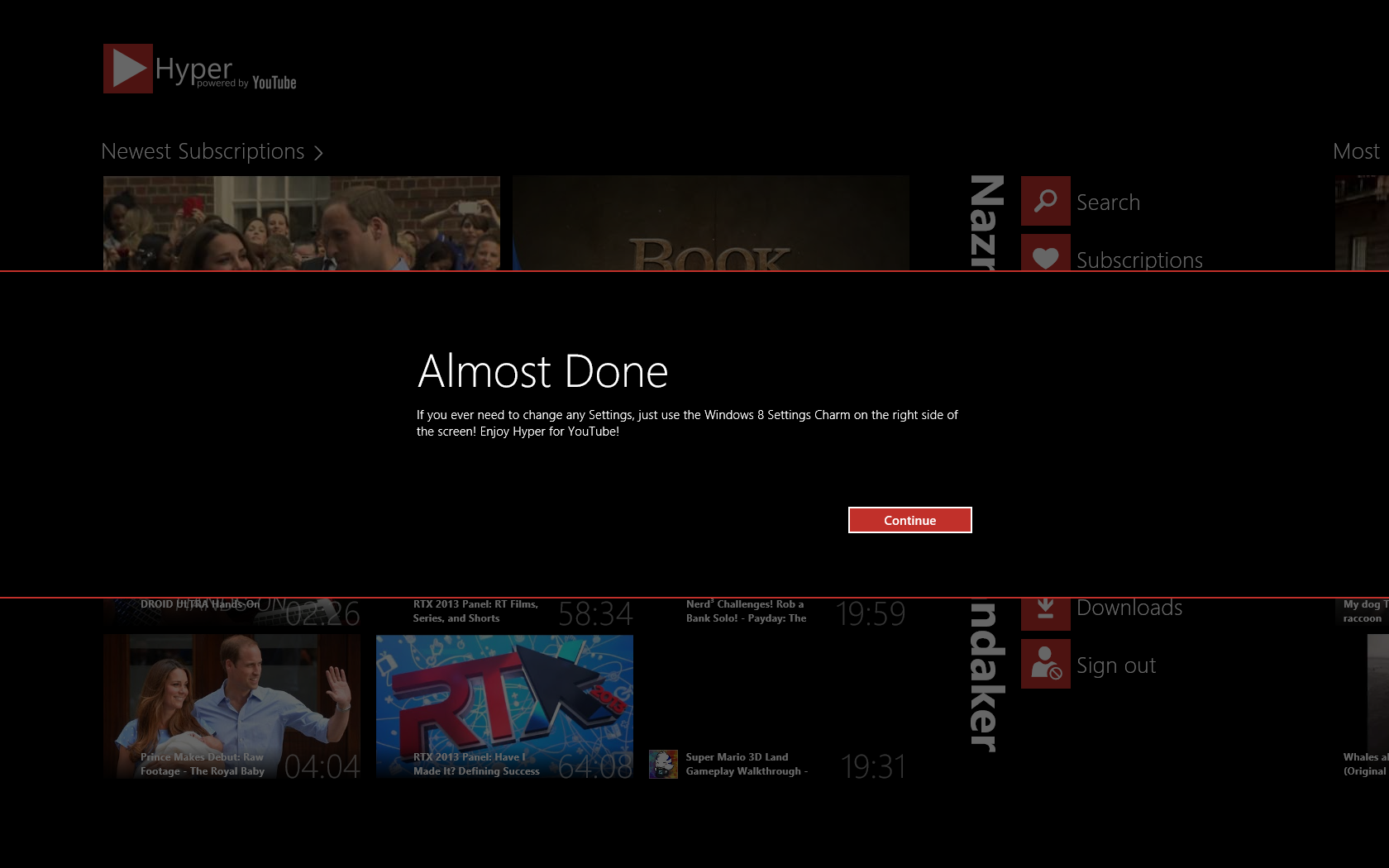Open Nerd³ Challenges Payday video

746,612
